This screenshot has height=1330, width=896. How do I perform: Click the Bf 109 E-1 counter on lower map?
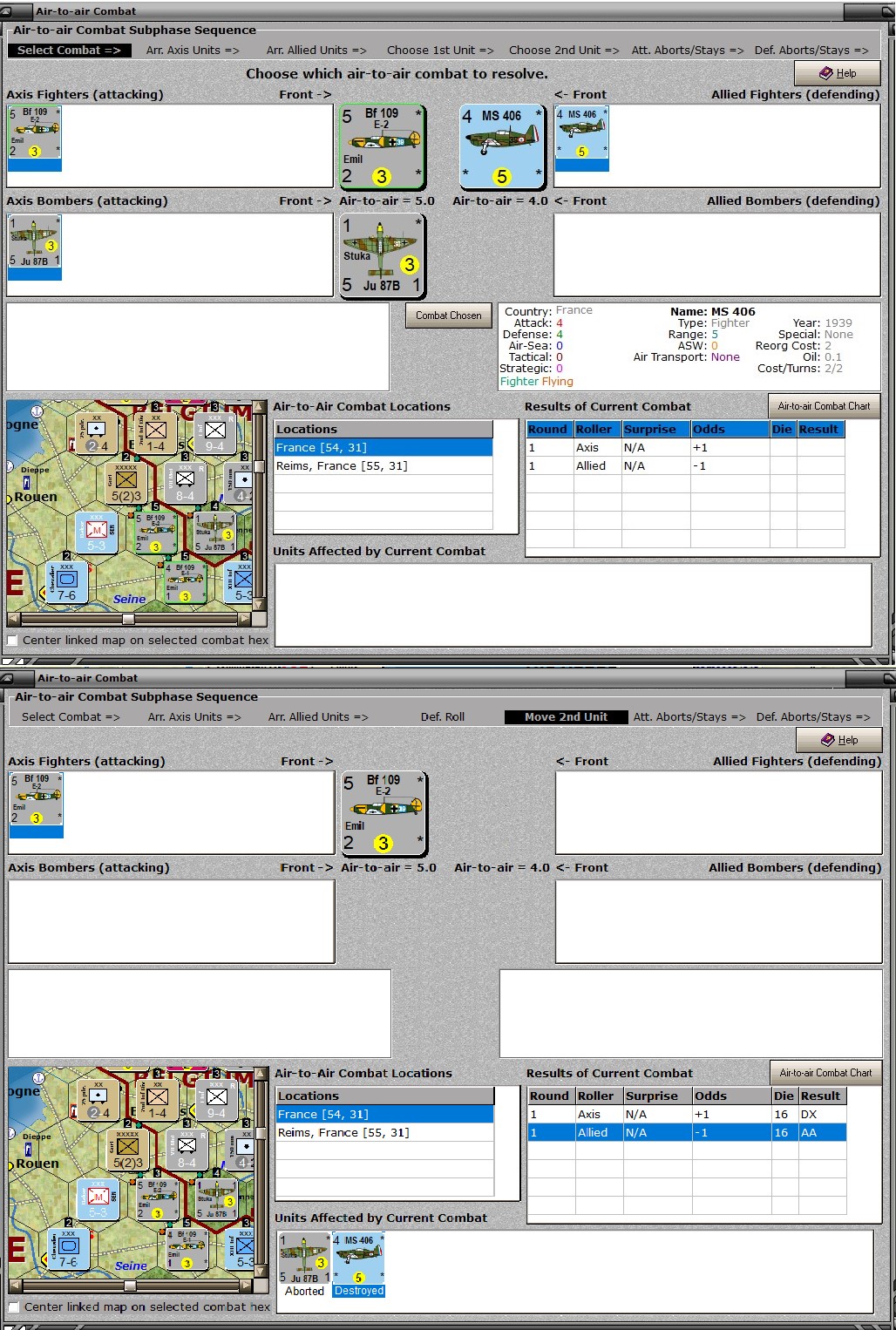(187, 1250)
